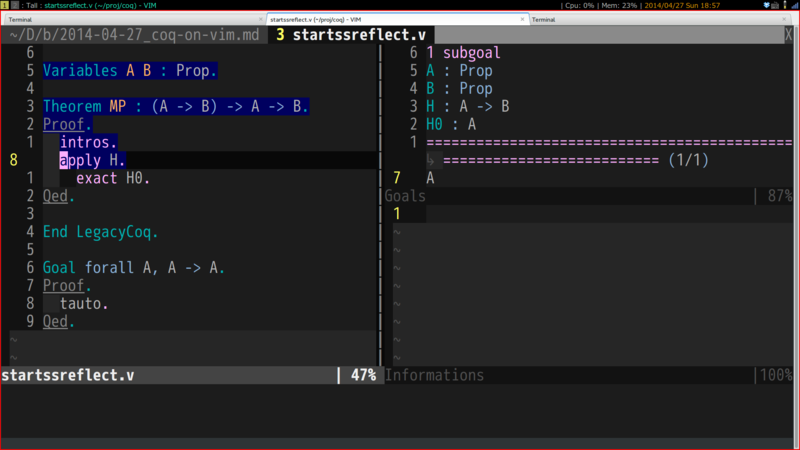The image size is (800, 450).
Task: Open the coq-on-vim.md Vim tab
Action: 134,35
